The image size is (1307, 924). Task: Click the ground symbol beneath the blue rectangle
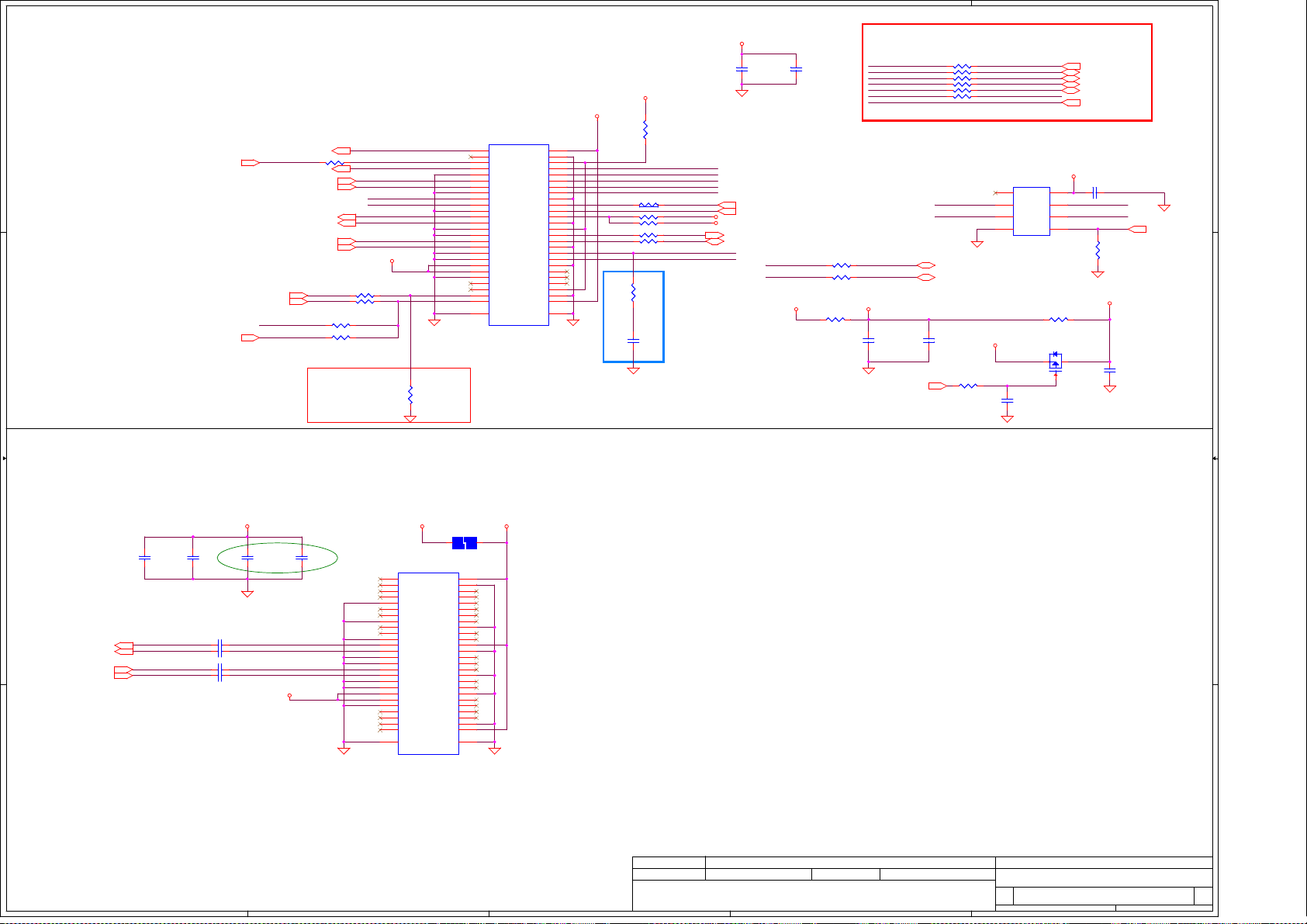633,371
